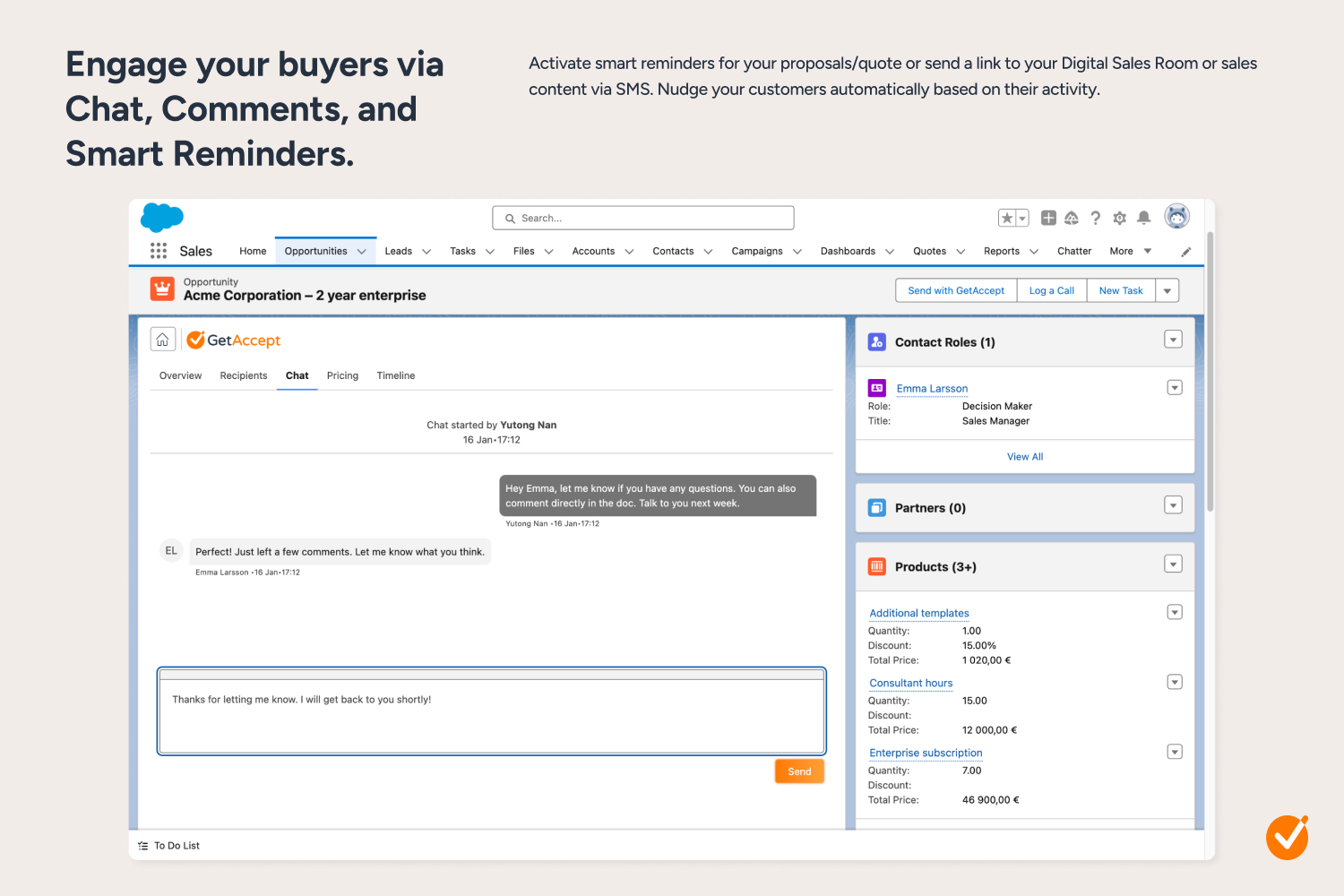Screen dimensions: 1344x896
Task: Open the user avatar profile menu
Action: tap(1176, 216)
